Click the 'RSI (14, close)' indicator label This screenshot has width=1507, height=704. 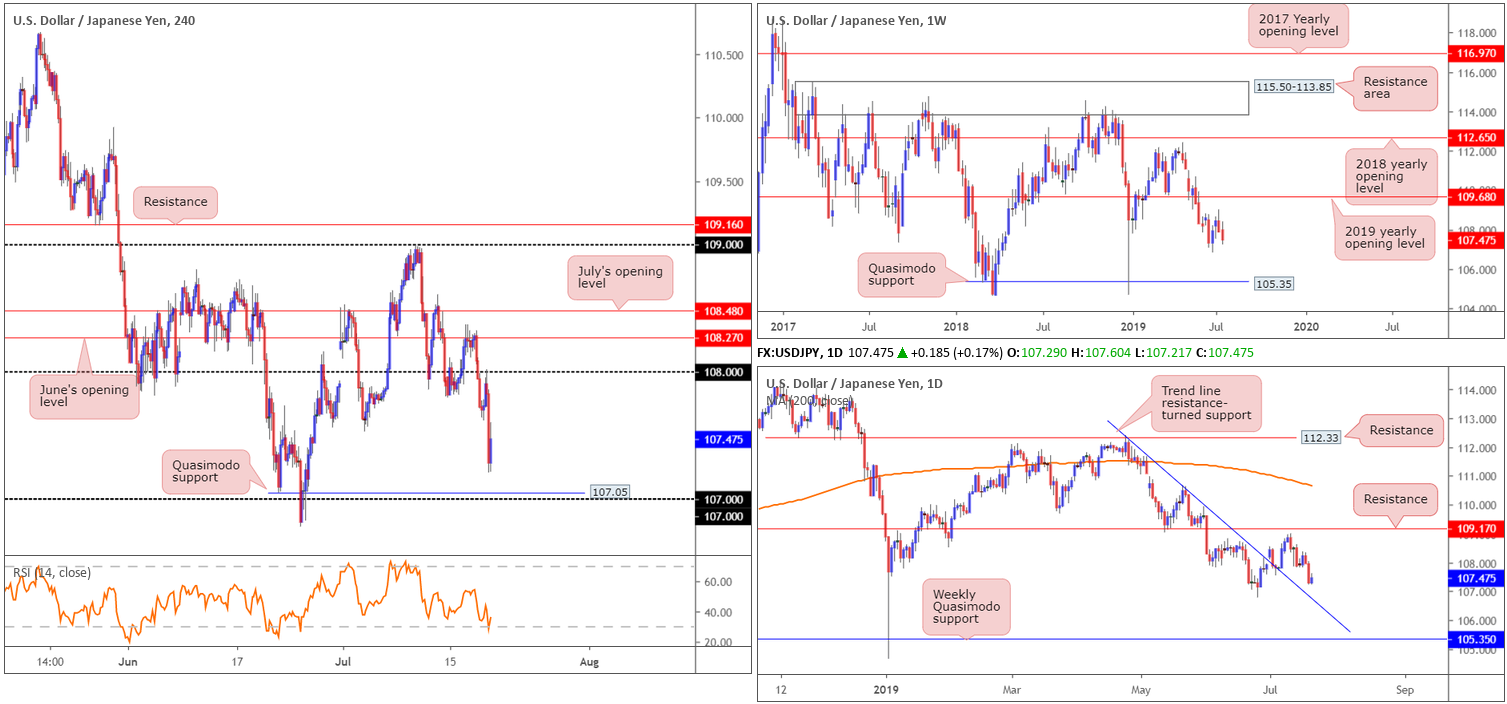coord(52,572)
